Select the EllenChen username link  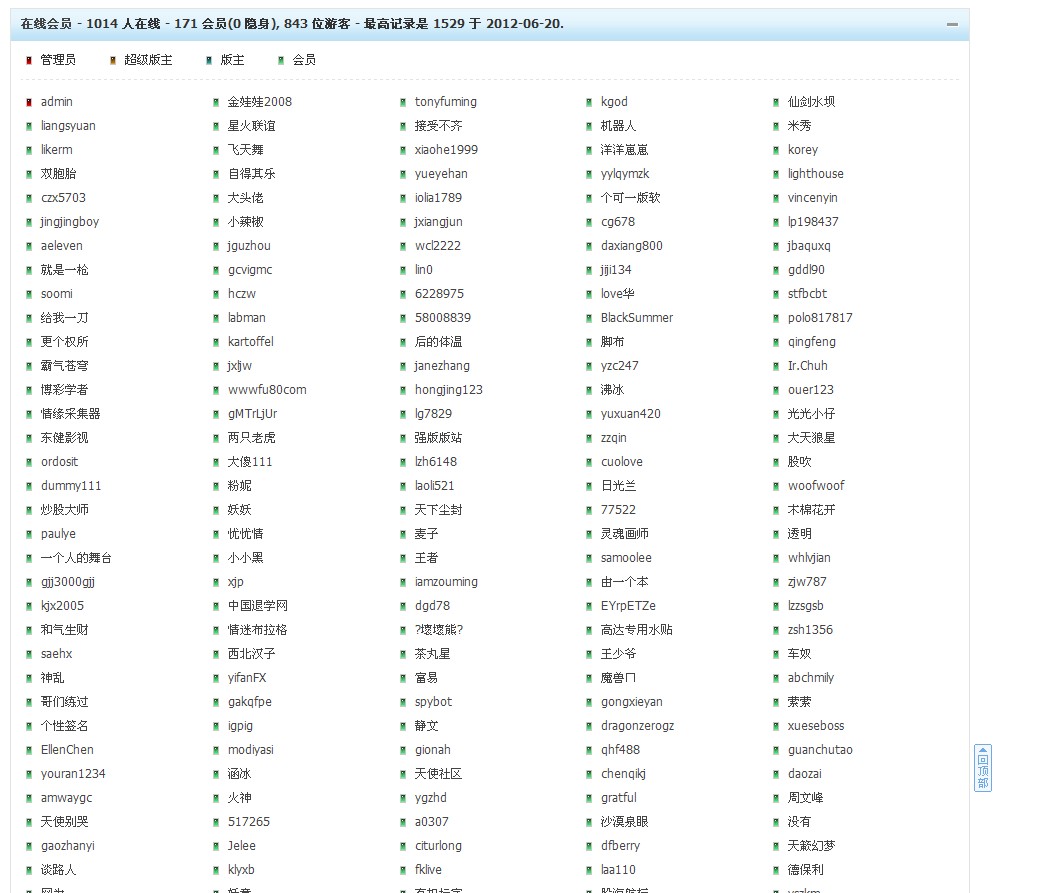point(65,749)
